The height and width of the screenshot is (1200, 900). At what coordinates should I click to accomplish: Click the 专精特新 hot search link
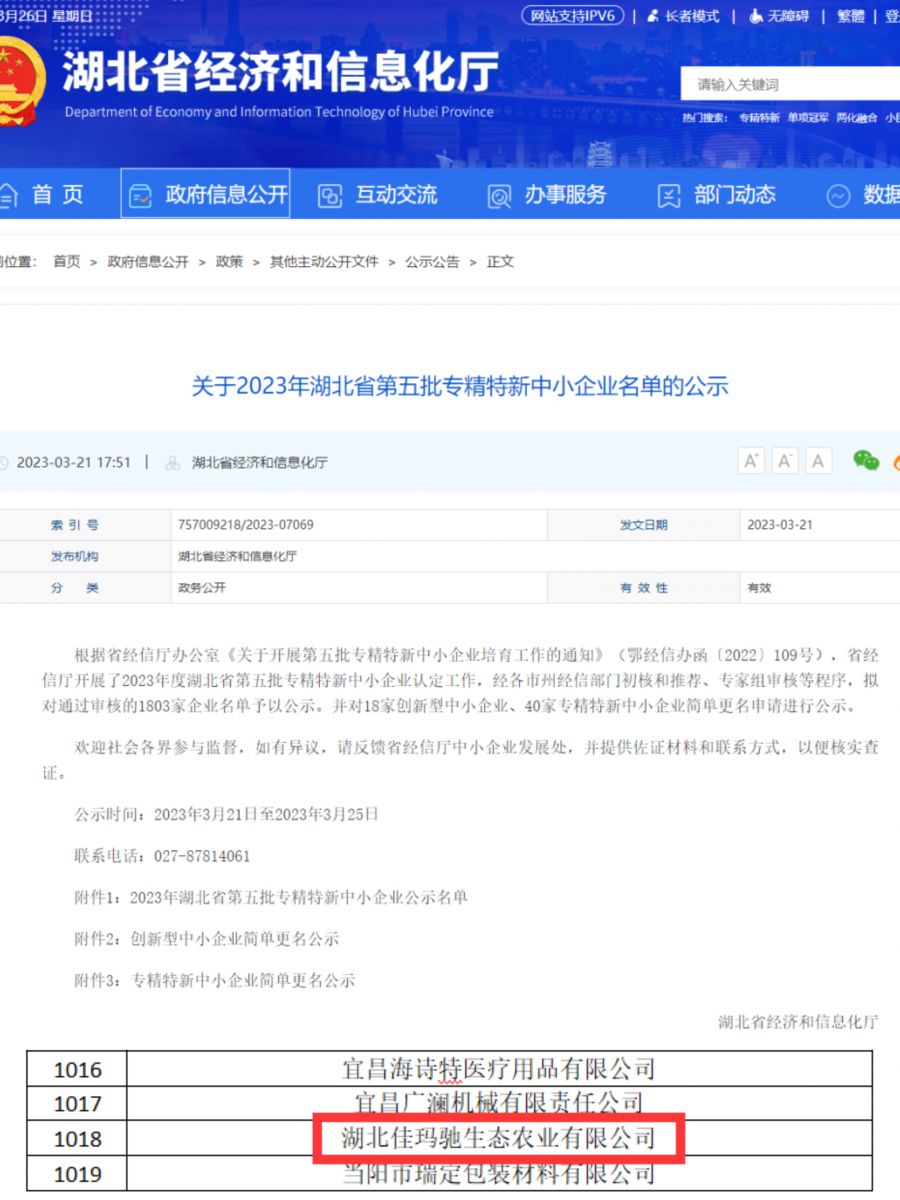click(x=759, y=118)
